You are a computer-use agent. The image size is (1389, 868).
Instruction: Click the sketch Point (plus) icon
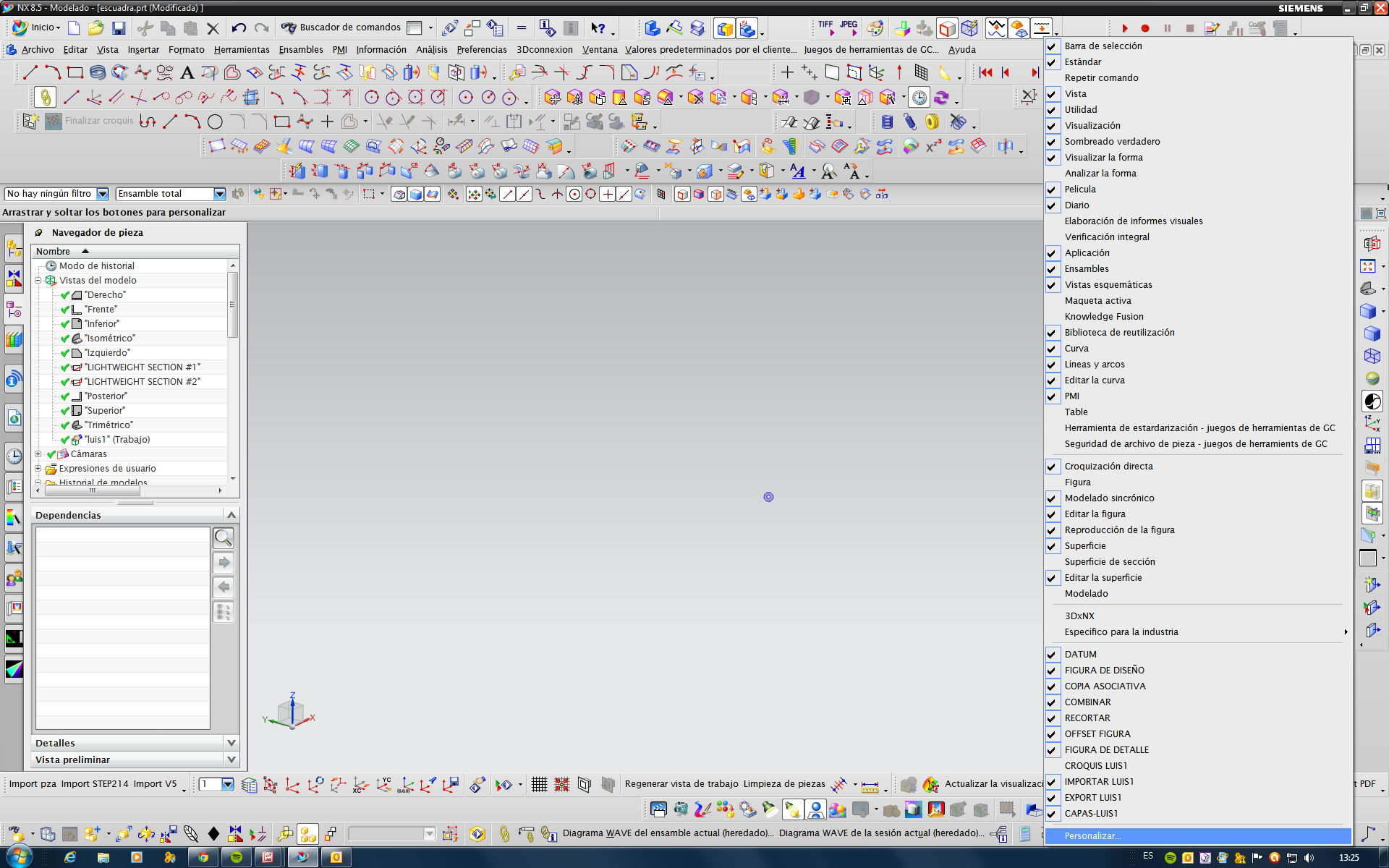(327, 122)
